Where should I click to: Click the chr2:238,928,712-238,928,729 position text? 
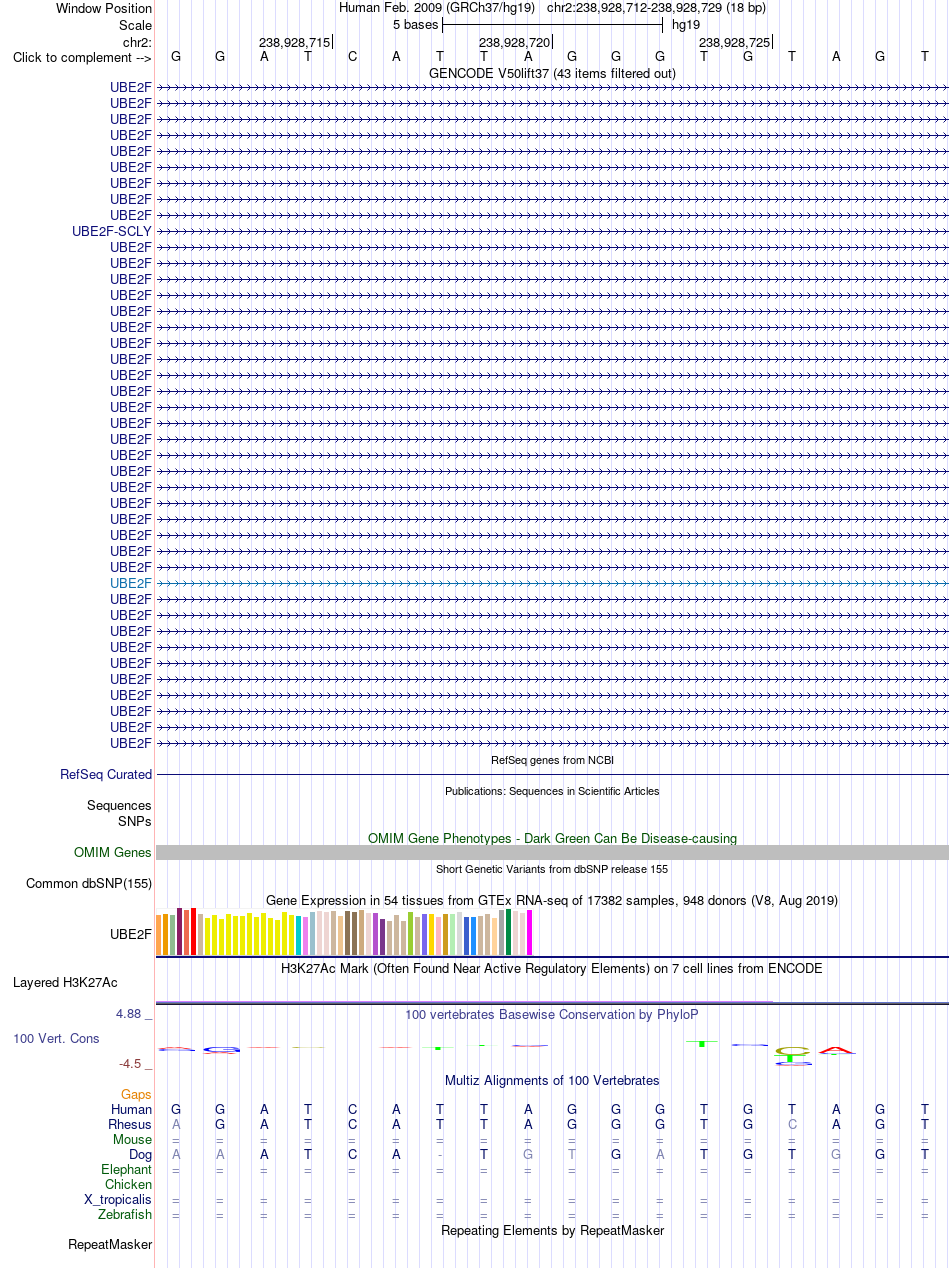coord(657,8)
